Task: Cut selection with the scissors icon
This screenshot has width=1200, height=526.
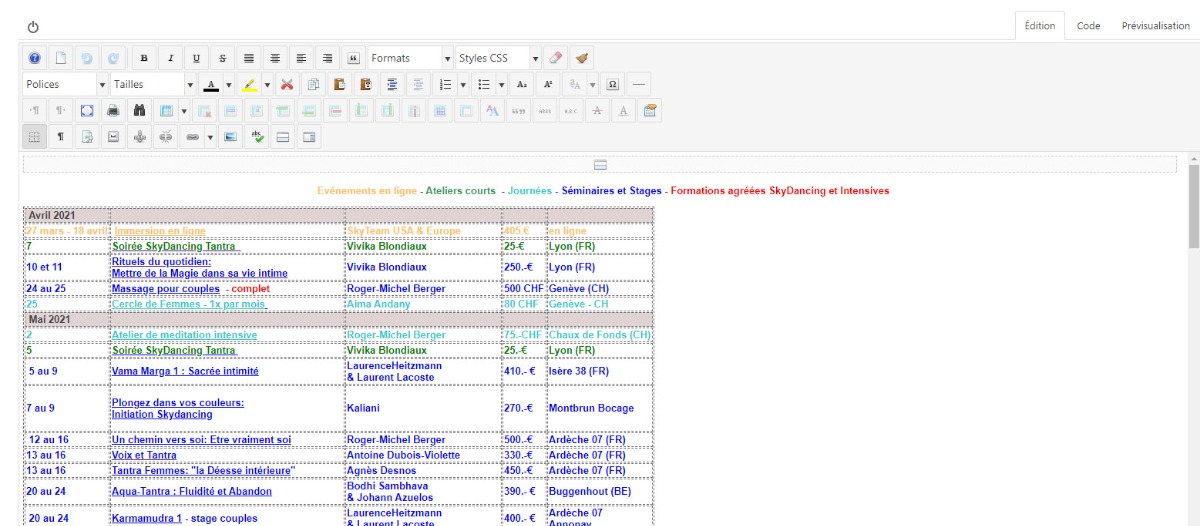Action: [x=287, y=84]
